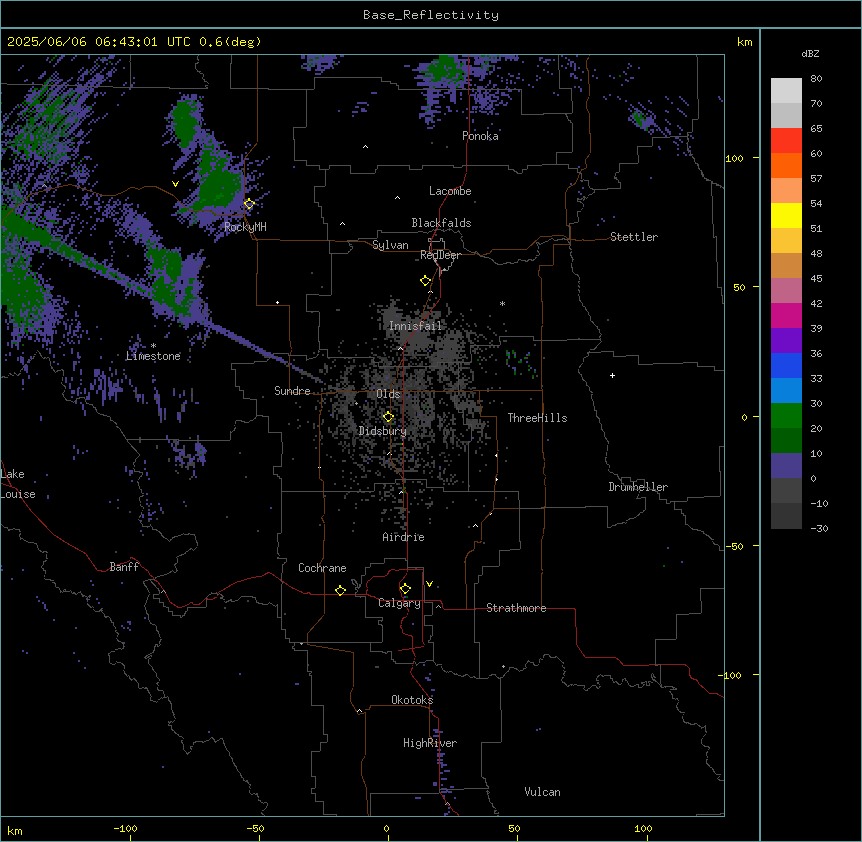862x842 pixels.
Task: Click the purple 10 dBZ legend swatch
Action: click(786, 466)
